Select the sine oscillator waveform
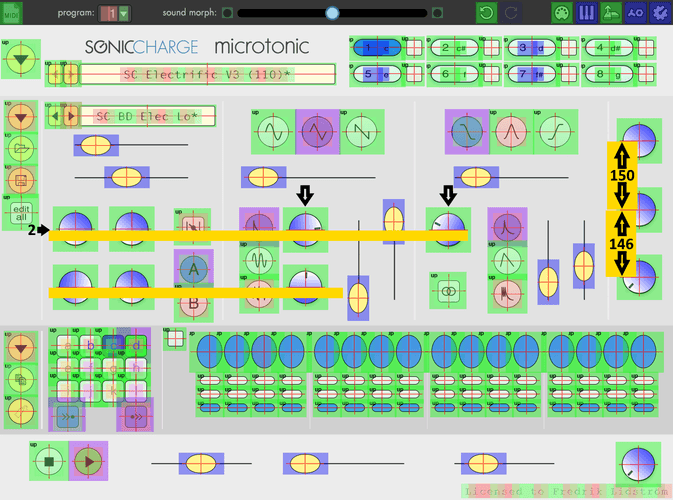The height and width of the screenshot is (500, 673). click(273, 132)
